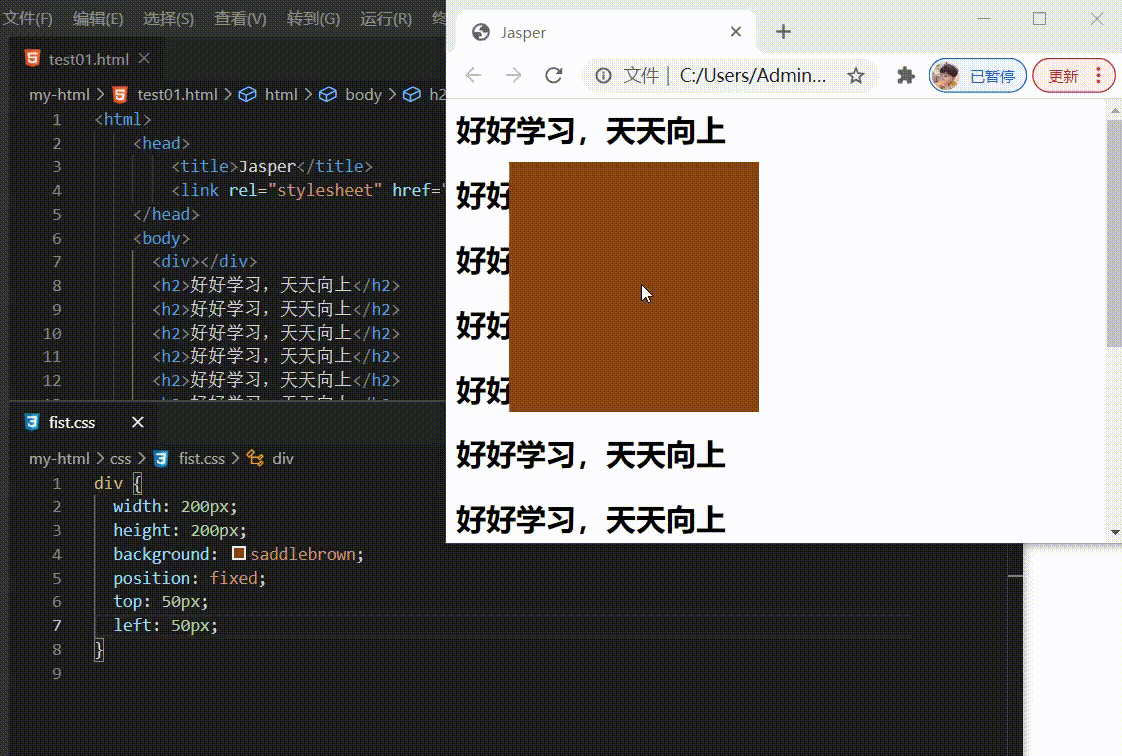Open the 查看(V) menu

coord(240,19)
